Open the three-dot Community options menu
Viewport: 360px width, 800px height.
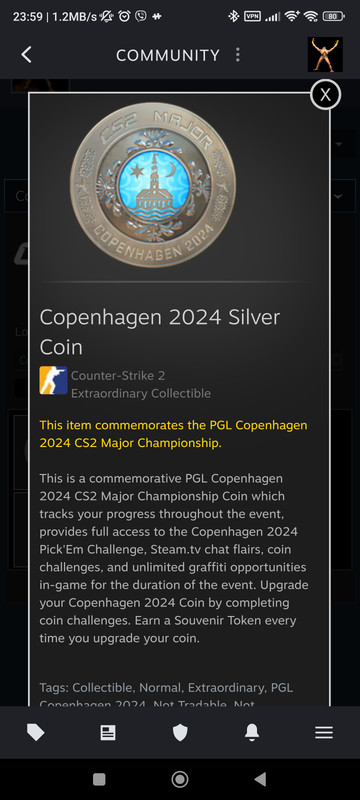pos(238,55)
